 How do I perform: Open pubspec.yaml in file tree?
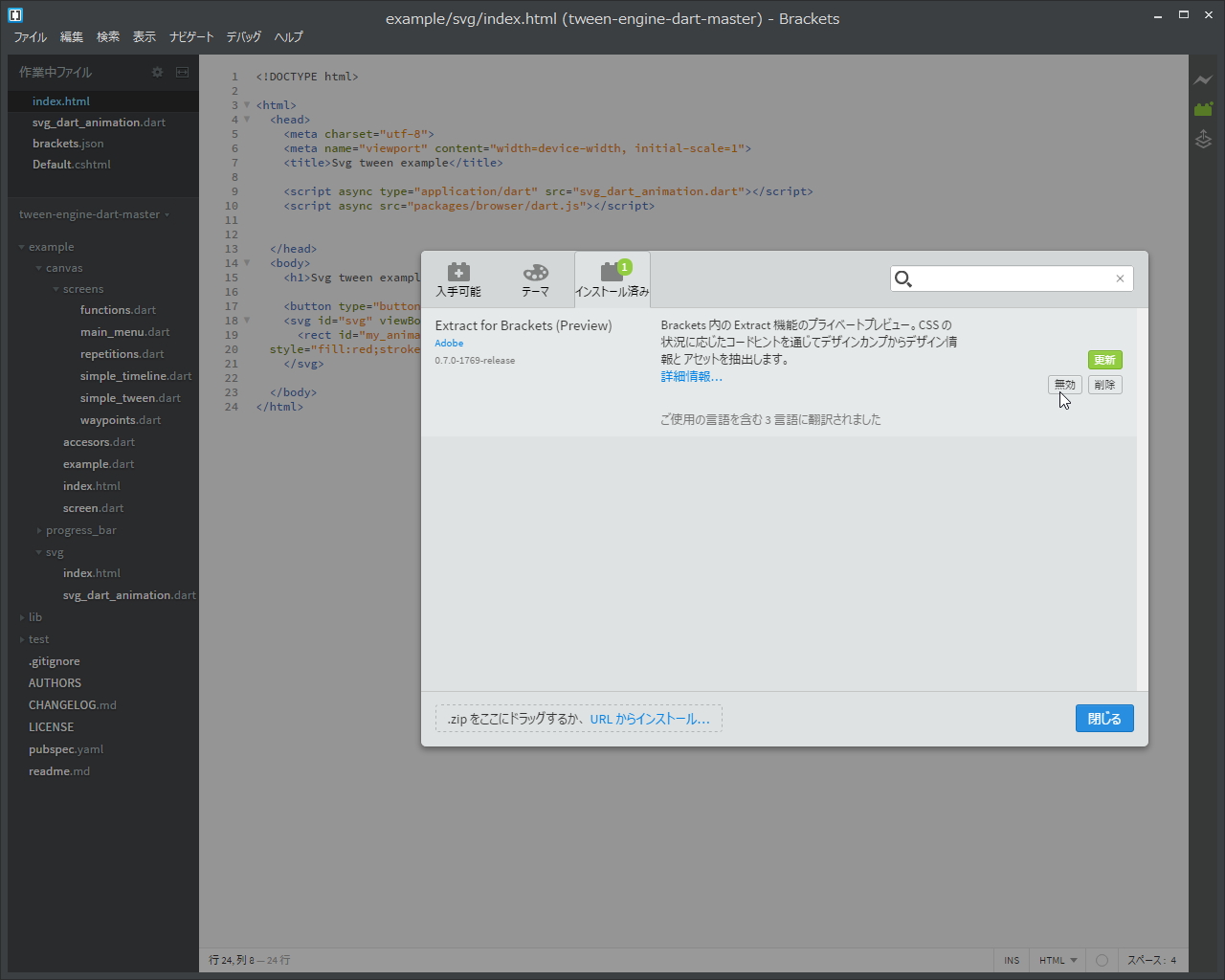[x=66, y=749]
